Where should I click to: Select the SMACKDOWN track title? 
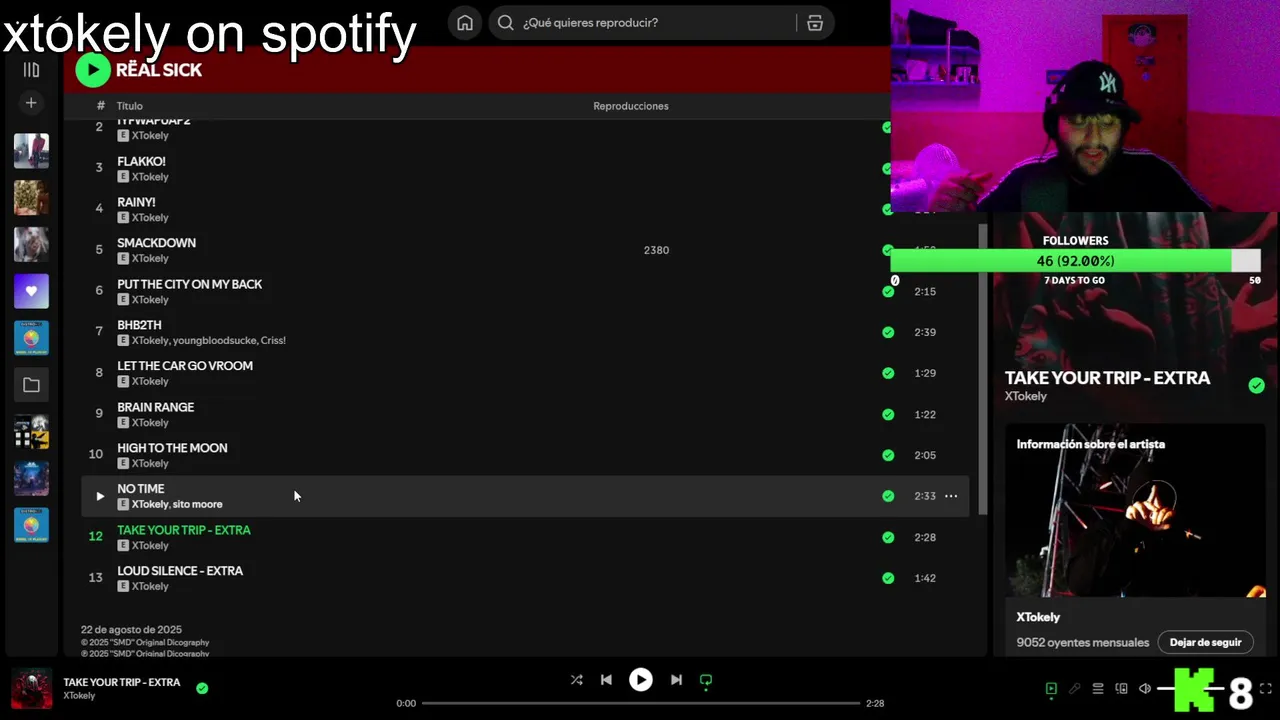[x=156, y=243]
